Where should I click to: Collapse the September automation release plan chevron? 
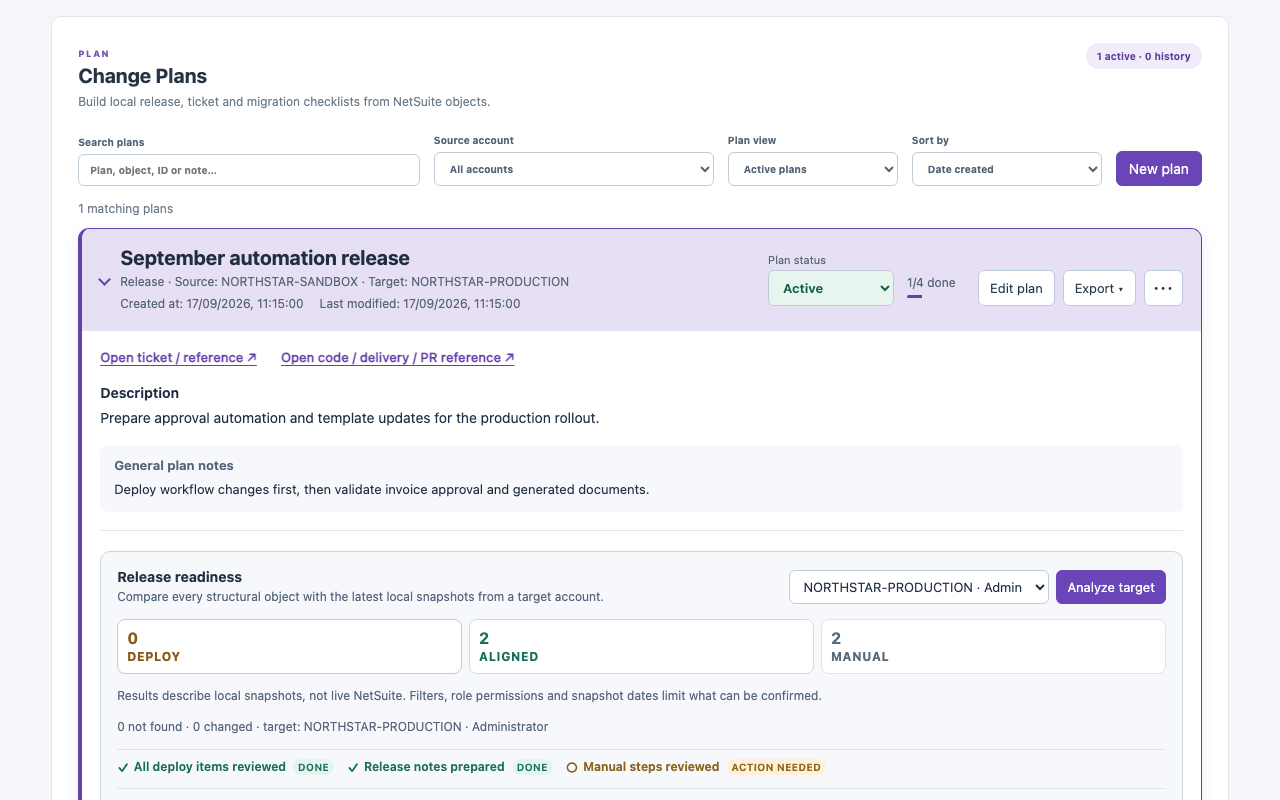point(104,282)
